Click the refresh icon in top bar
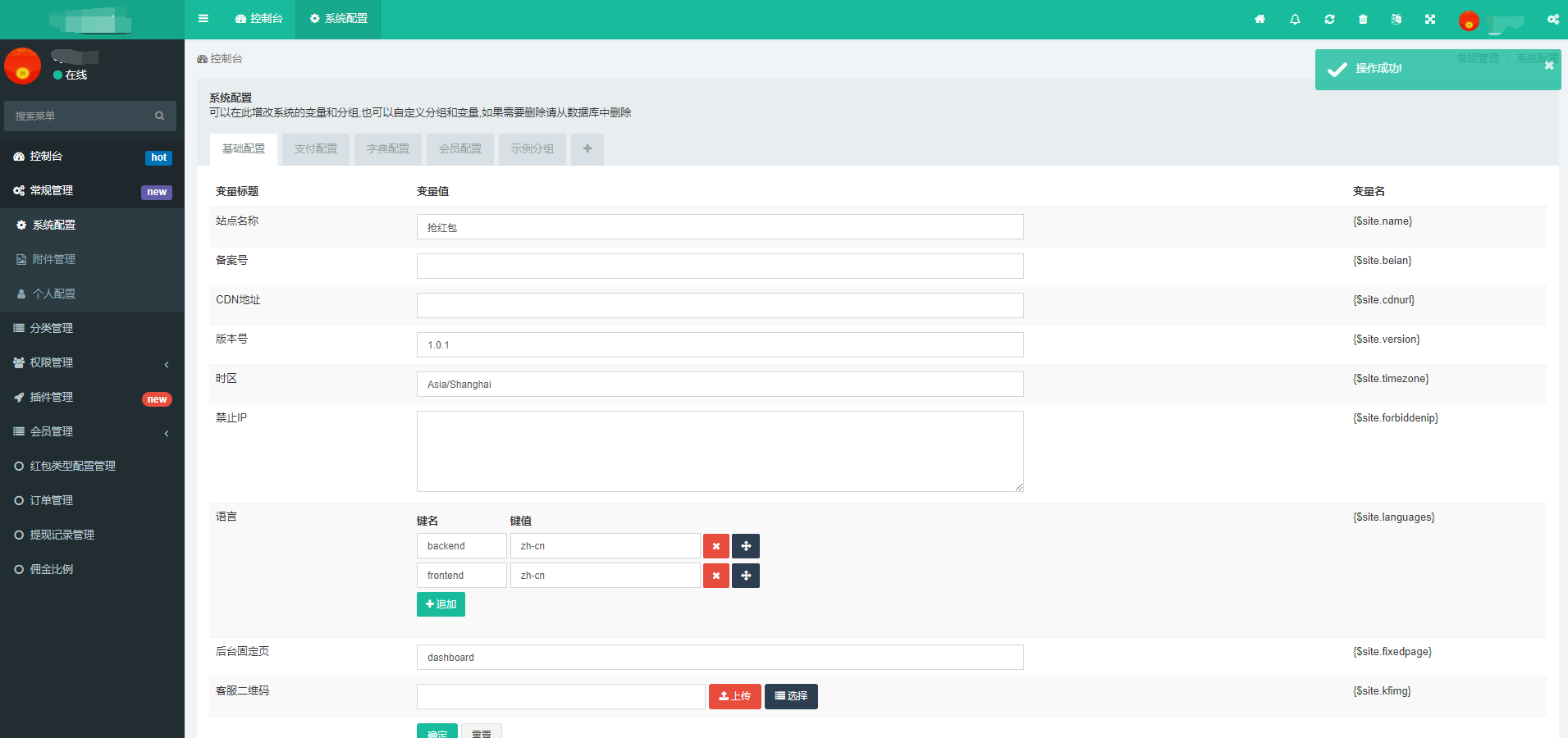Viewport: 1568px width, 738px height. click(x=1329, y=20)
